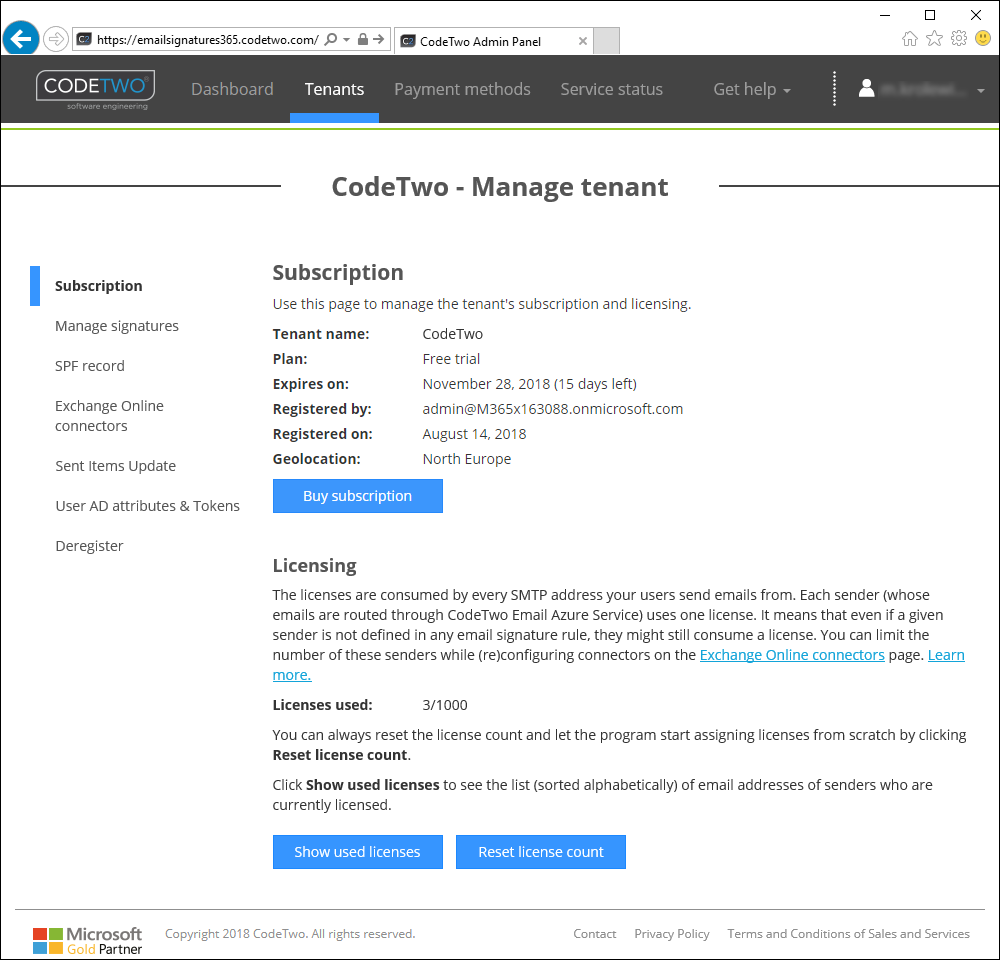Click the Licenses used value 3/1000

coord(445,705)
